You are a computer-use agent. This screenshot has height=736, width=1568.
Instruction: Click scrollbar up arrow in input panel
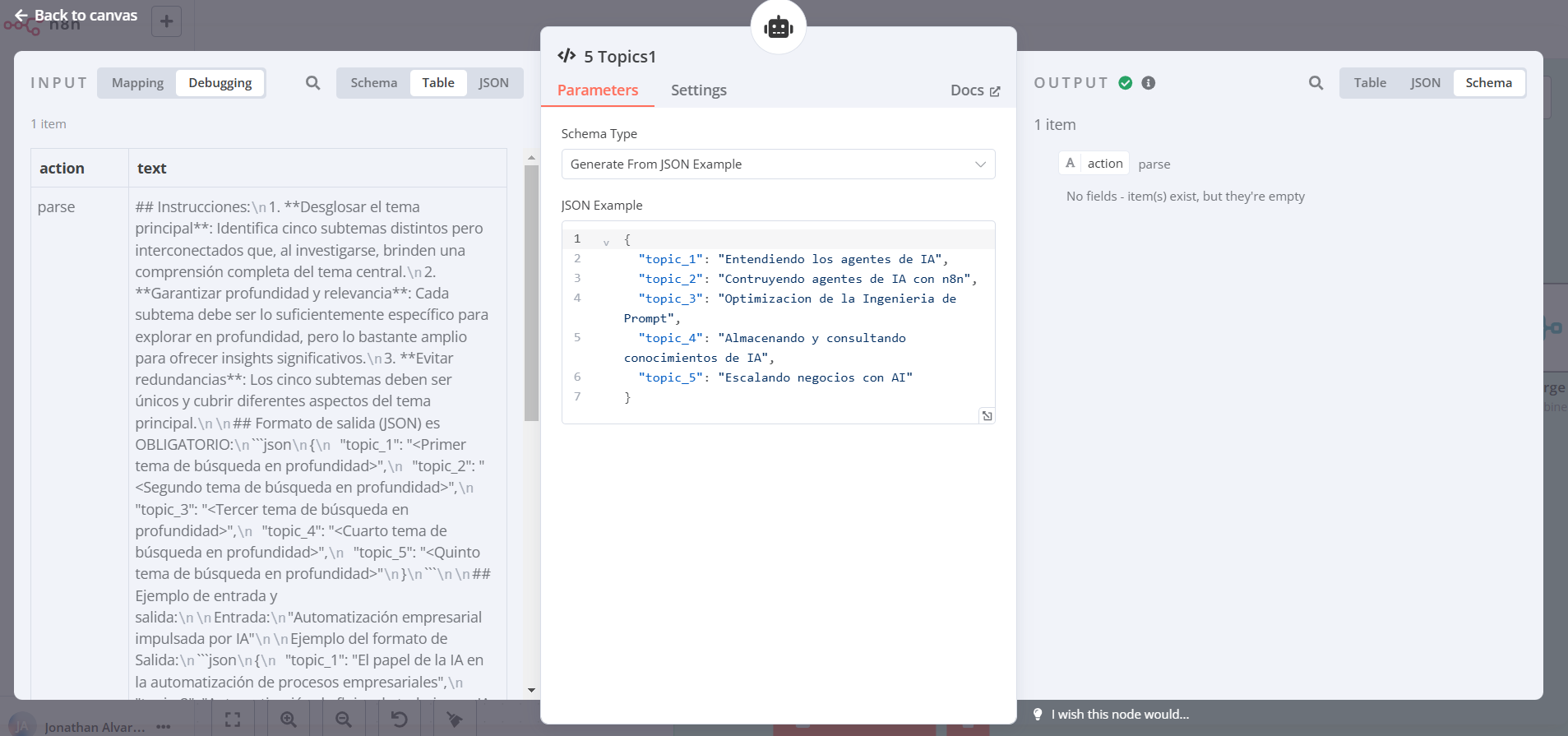coord(531,157)
